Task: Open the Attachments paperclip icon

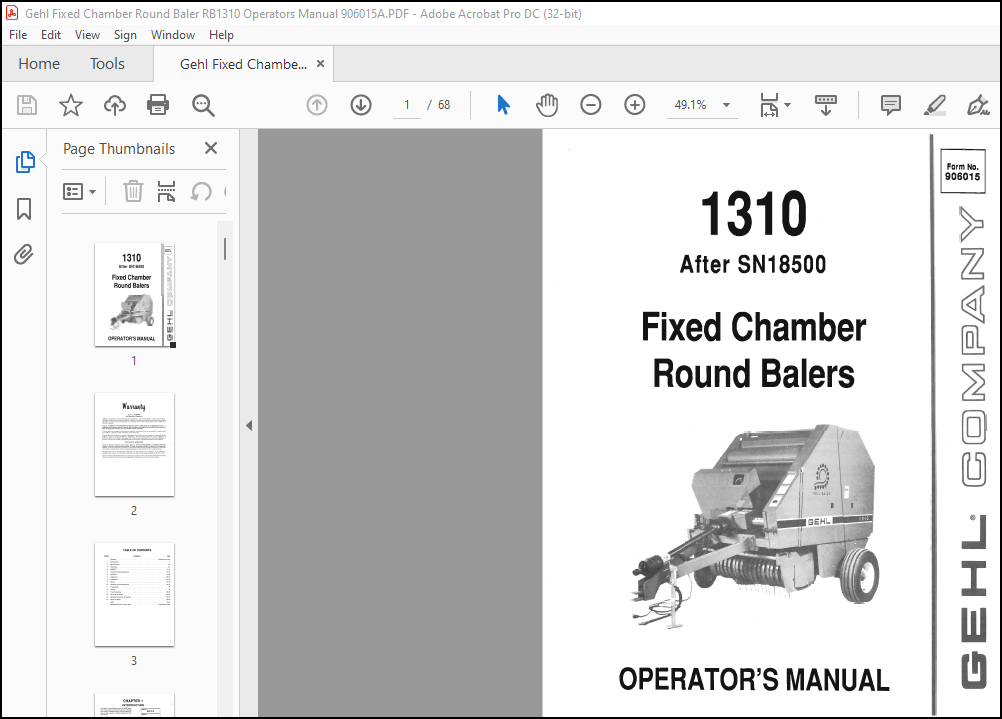Action: point(24,254)
